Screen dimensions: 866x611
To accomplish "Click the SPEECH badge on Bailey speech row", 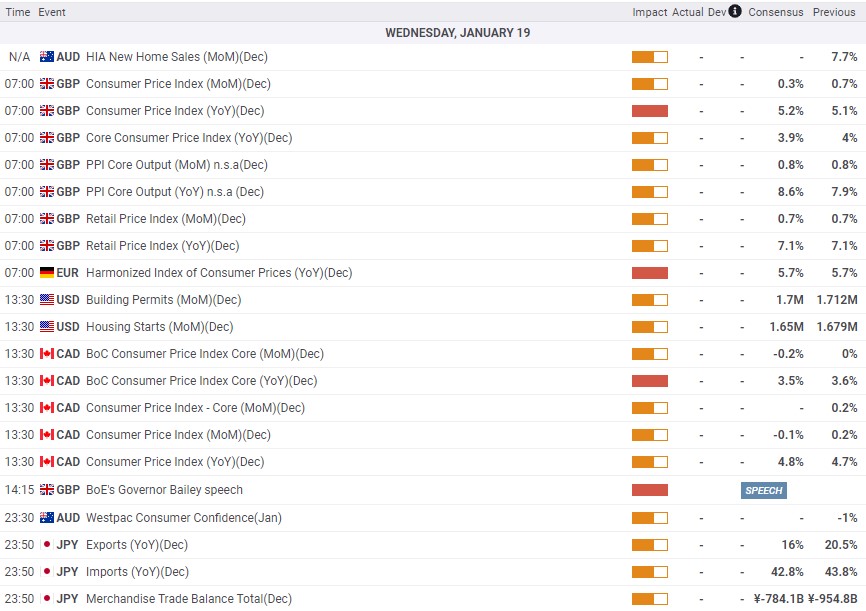I will point(763,490).
